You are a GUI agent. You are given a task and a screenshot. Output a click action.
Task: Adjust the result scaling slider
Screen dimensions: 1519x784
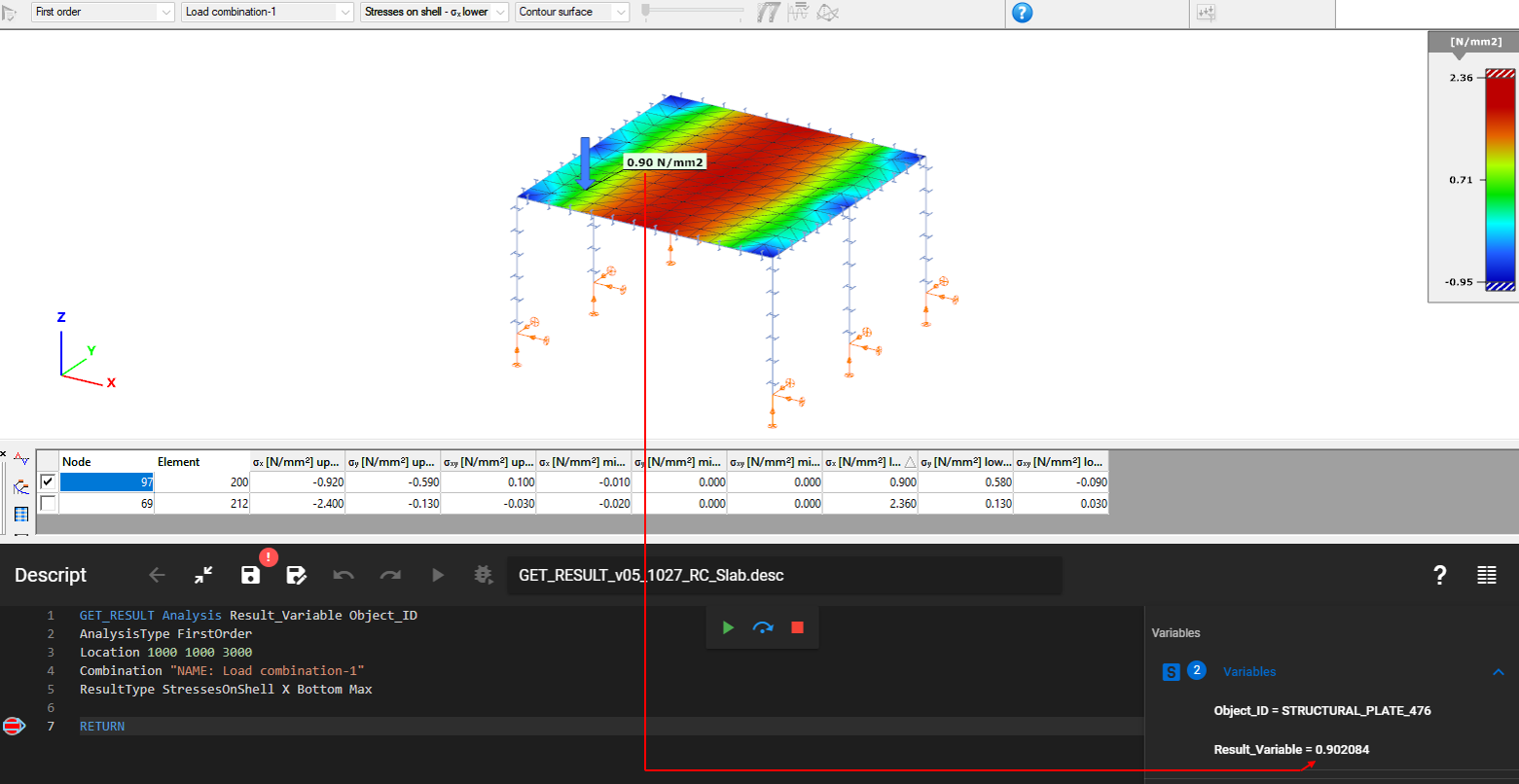pos(691,12)
